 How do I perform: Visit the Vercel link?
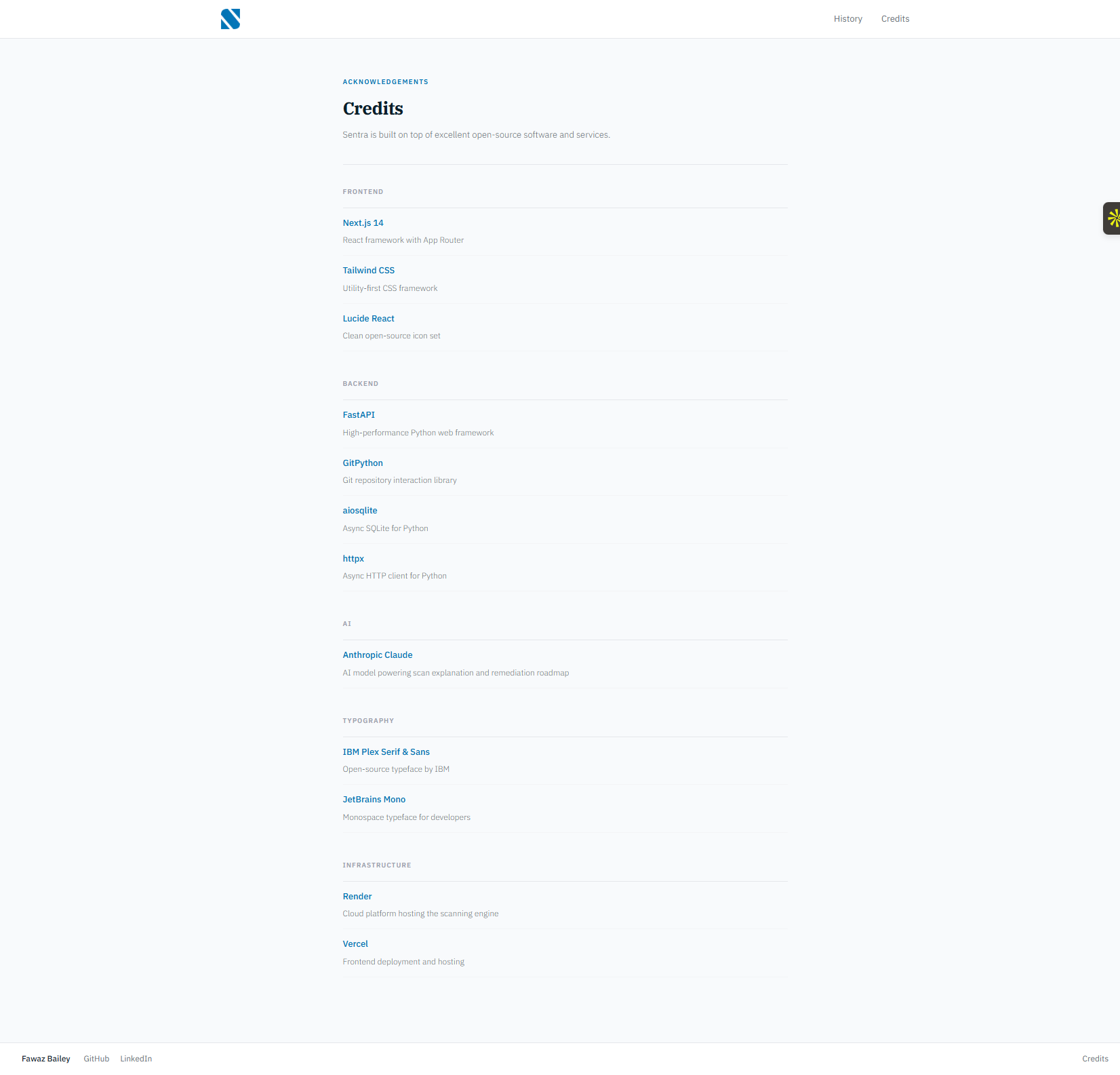tap(355, 944)
